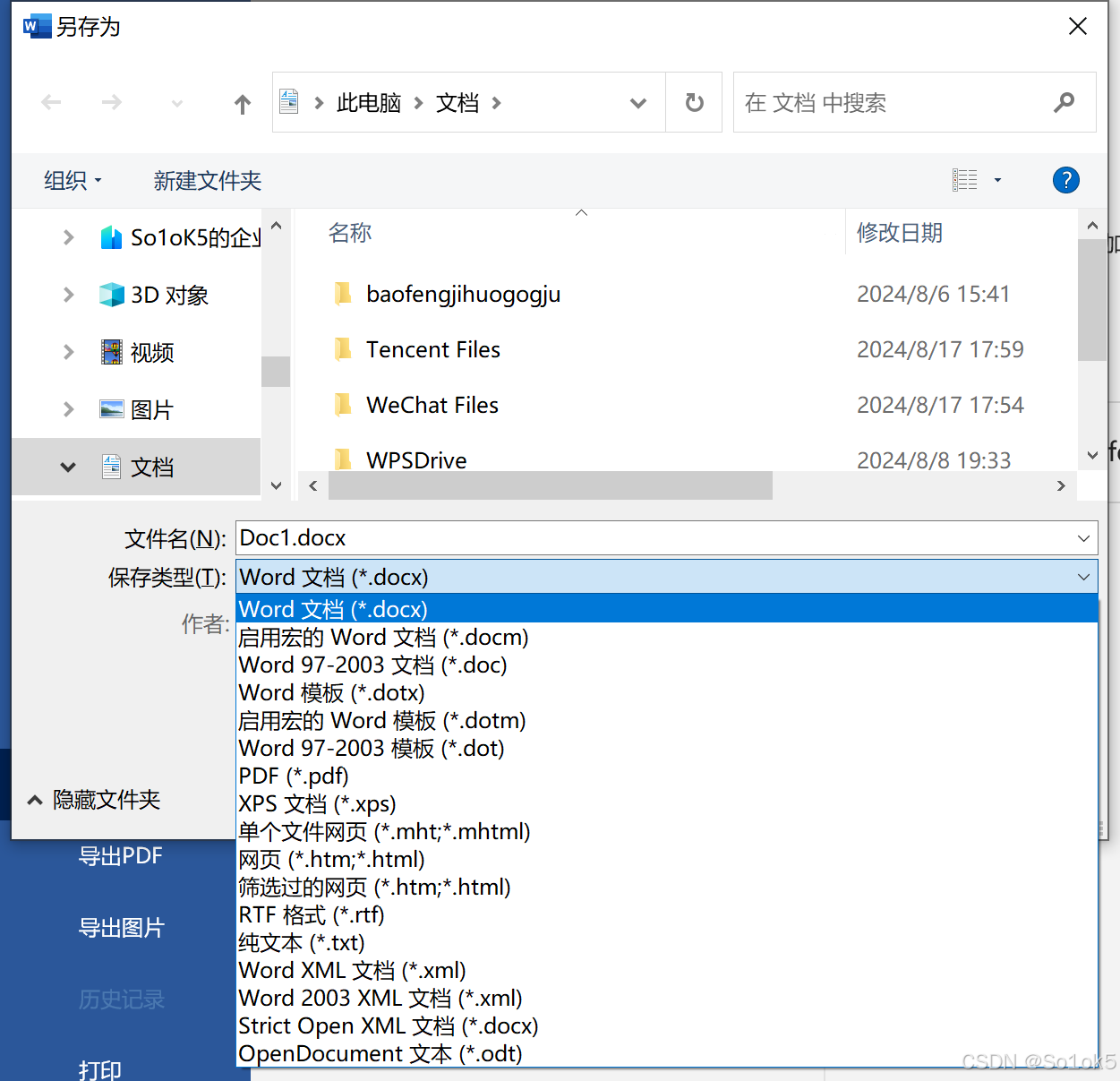Click the file list vertical scrollbar thumb
1120x1081 pixels.
pyautogui.click(x=1092, y=299)
